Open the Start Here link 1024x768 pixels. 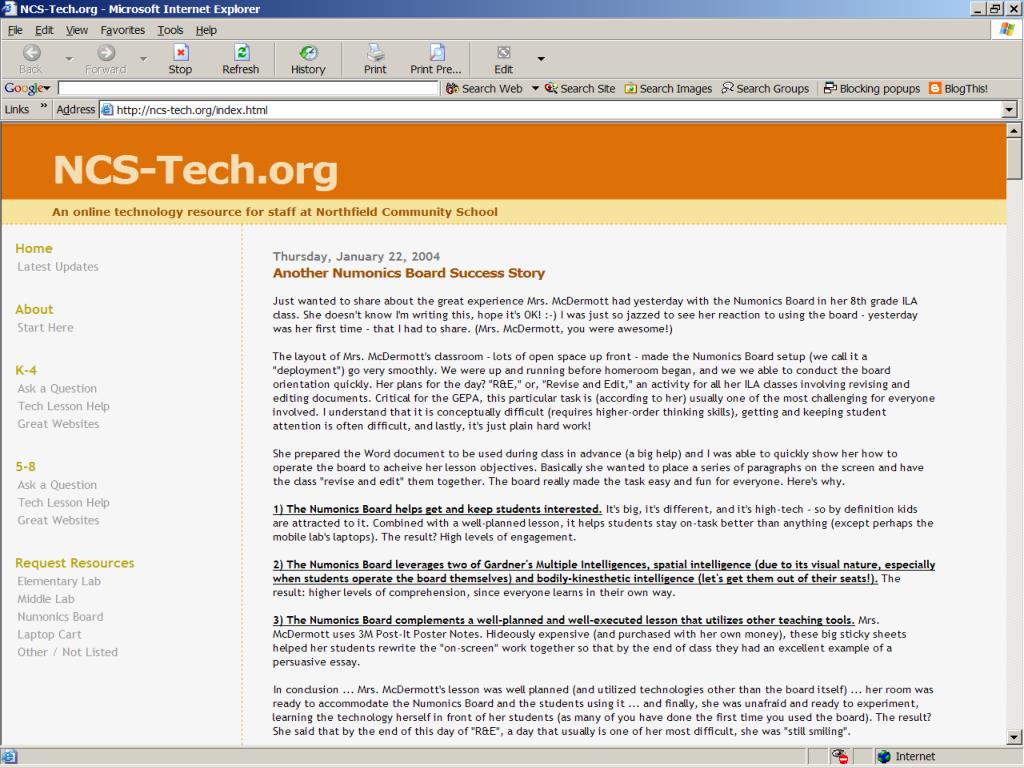pos(45,328)
